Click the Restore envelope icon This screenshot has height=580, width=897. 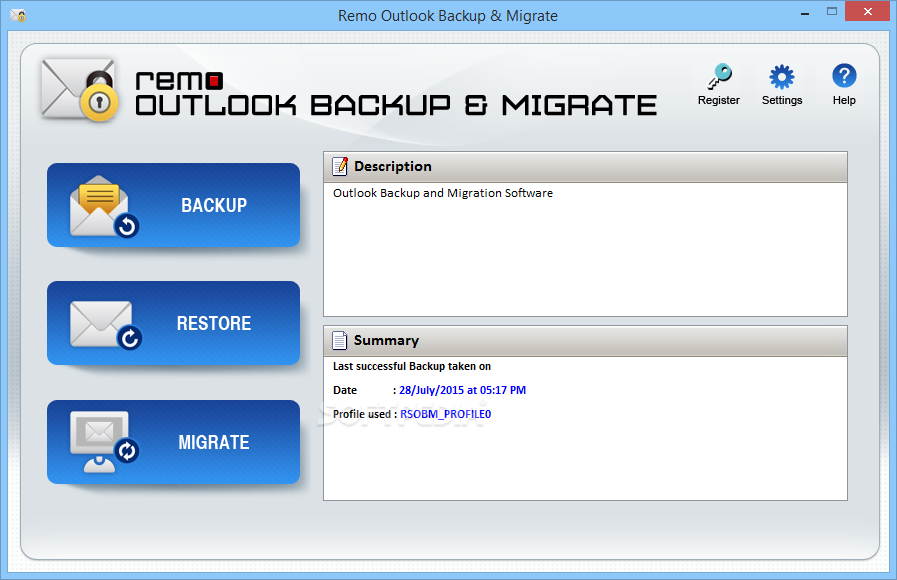[105, 325]
